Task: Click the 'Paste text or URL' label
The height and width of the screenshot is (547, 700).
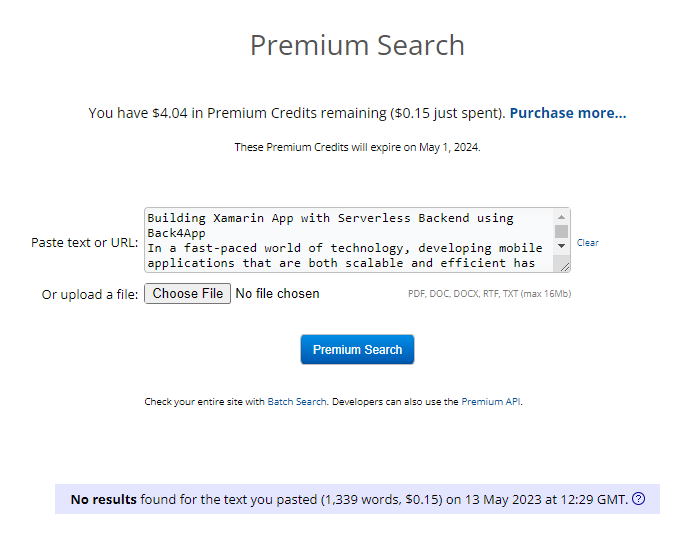Action: [x=84, y=243]
